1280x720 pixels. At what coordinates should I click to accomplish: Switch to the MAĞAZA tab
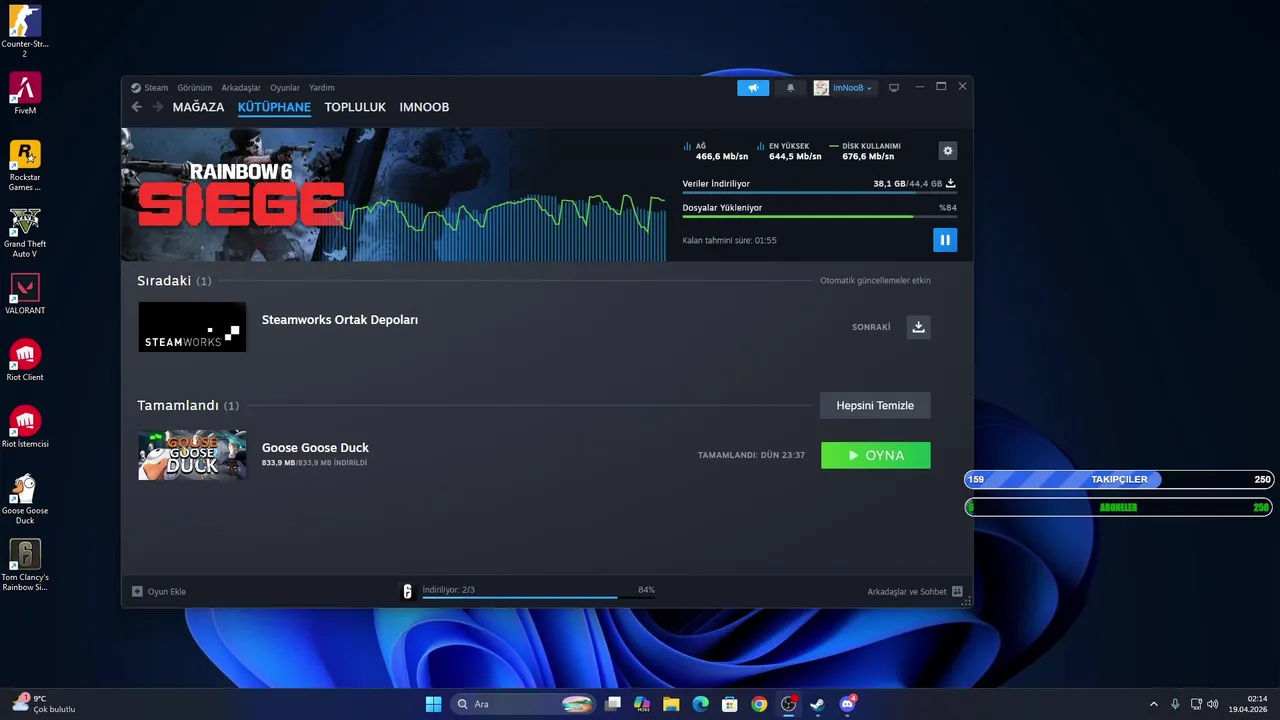198,107
